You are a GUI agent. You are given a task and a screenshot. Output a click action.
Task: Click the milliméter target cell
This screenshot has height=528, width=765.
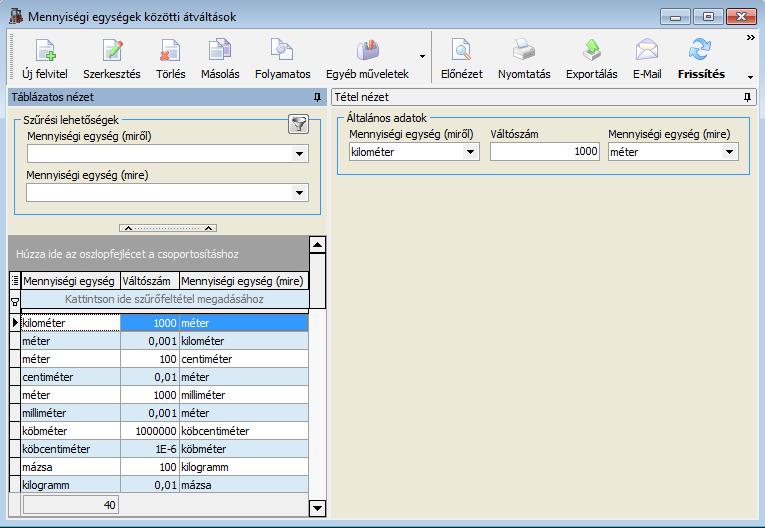tap(243, 395)
